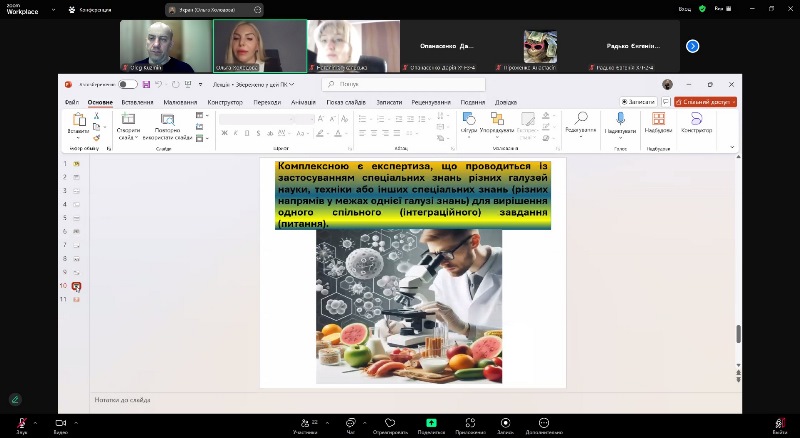Viewport: 800px width, 438px height.
Task: Toggle the AutoSave switch
Action: (x=128, y=84)
